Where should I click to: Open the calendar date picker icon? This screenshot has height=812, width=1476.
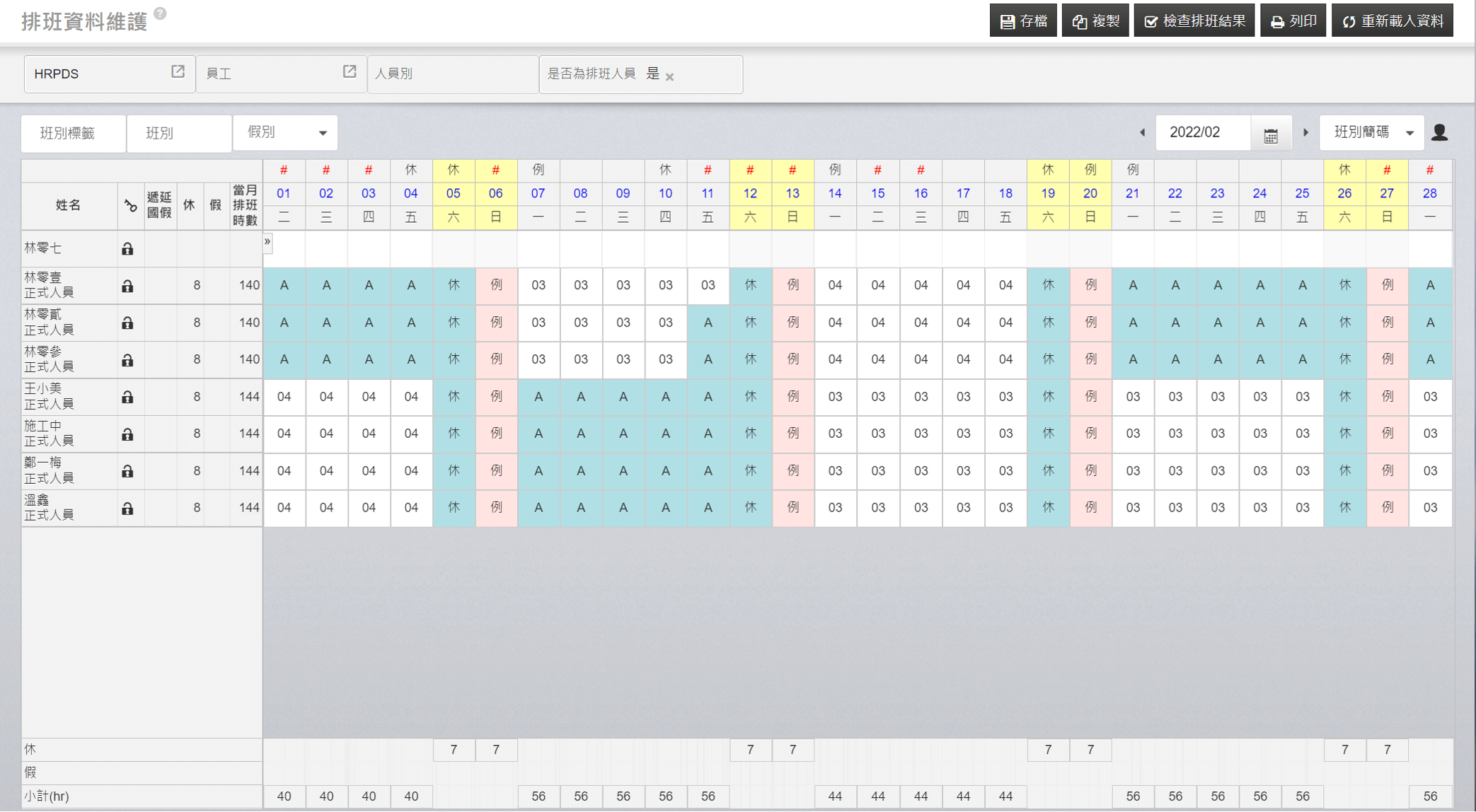tap(1271, 134)
